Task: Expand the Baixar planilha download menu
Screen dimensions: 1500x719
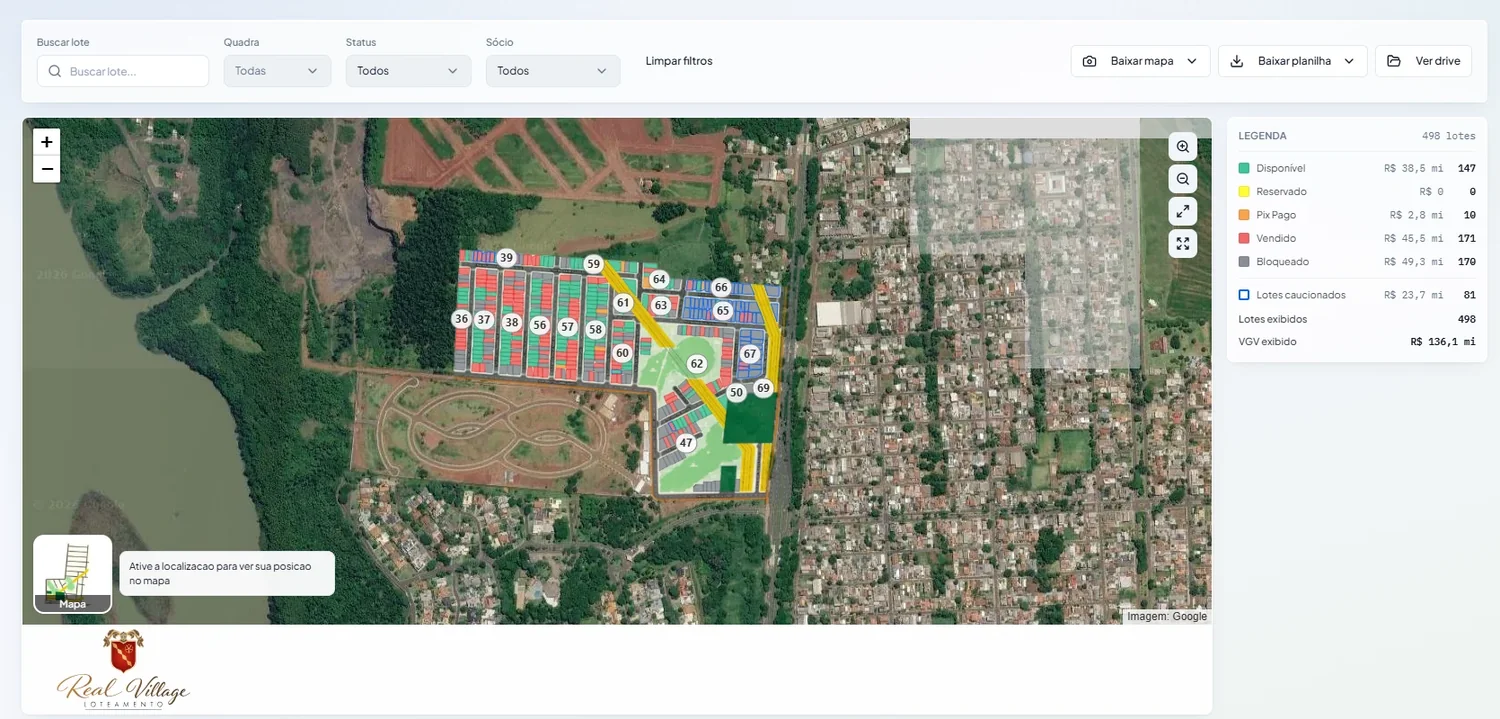Action: pyautogui.click(x=1292, y=61)
